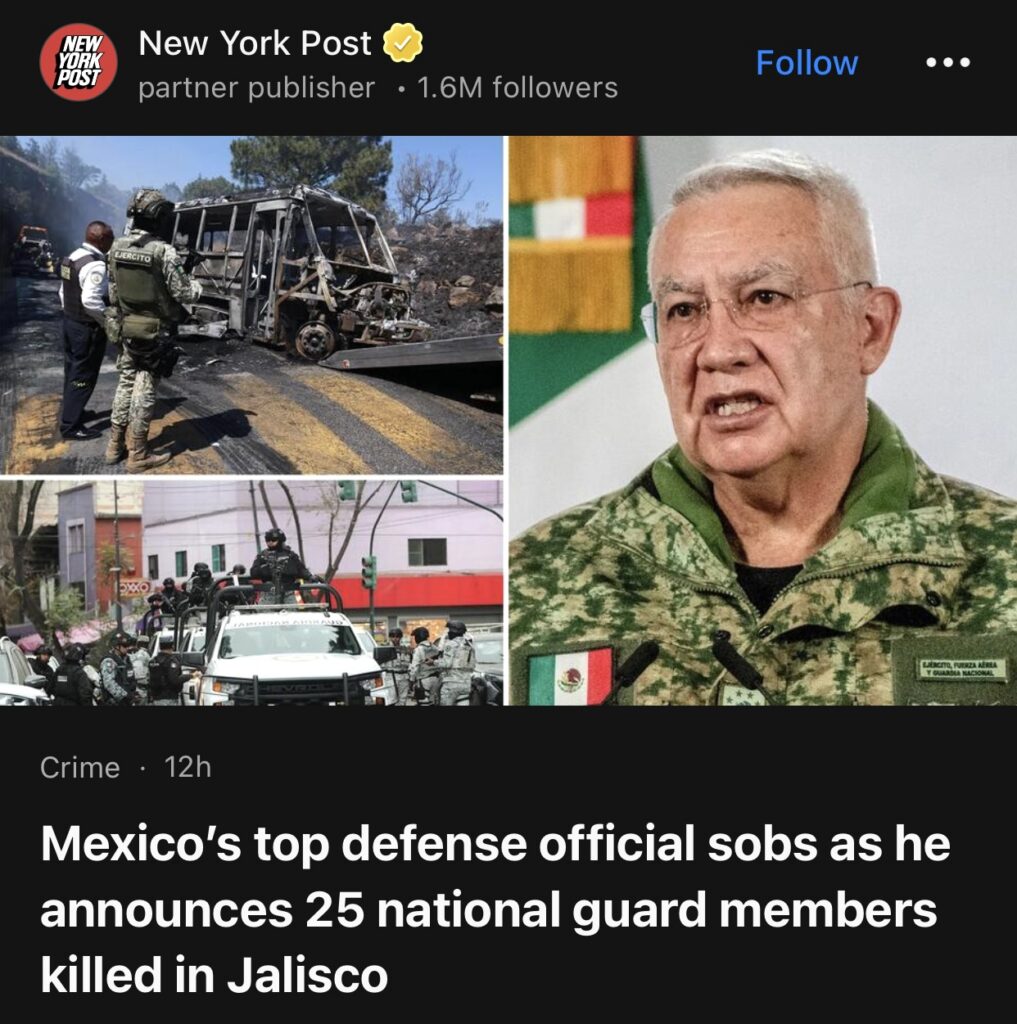This screenshot has width=1017, height=1024.
Task: Tap the 1.6M followers count
Action: [x=517, y=88]
